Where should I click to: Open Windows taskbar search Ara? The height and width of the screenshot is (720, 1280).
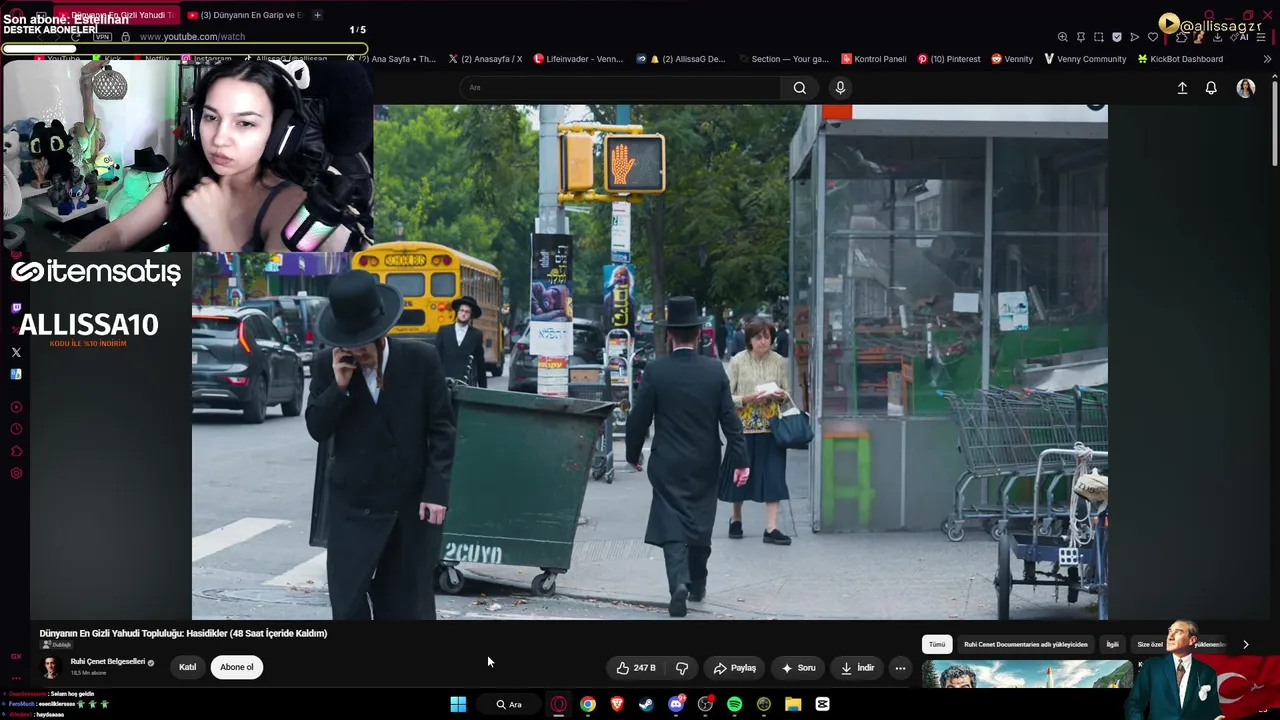click(x=510, y=704)
